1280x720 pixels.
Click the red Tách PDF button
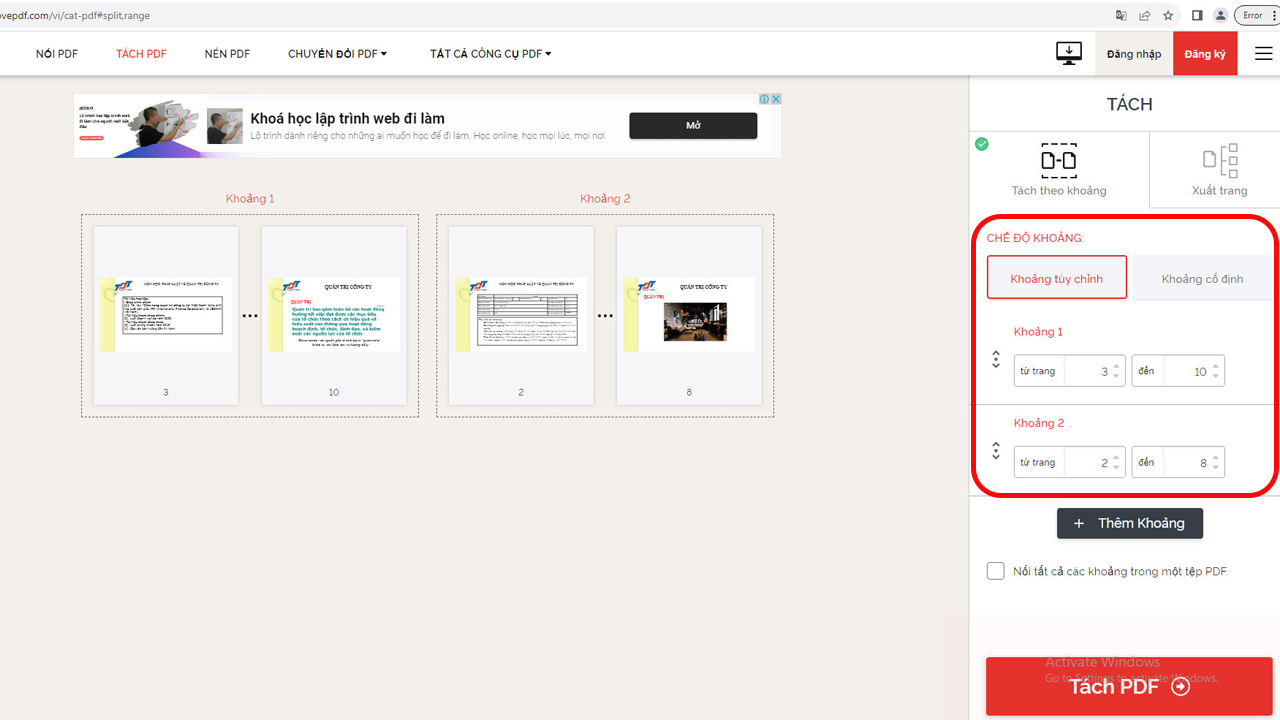[1128, 686]
